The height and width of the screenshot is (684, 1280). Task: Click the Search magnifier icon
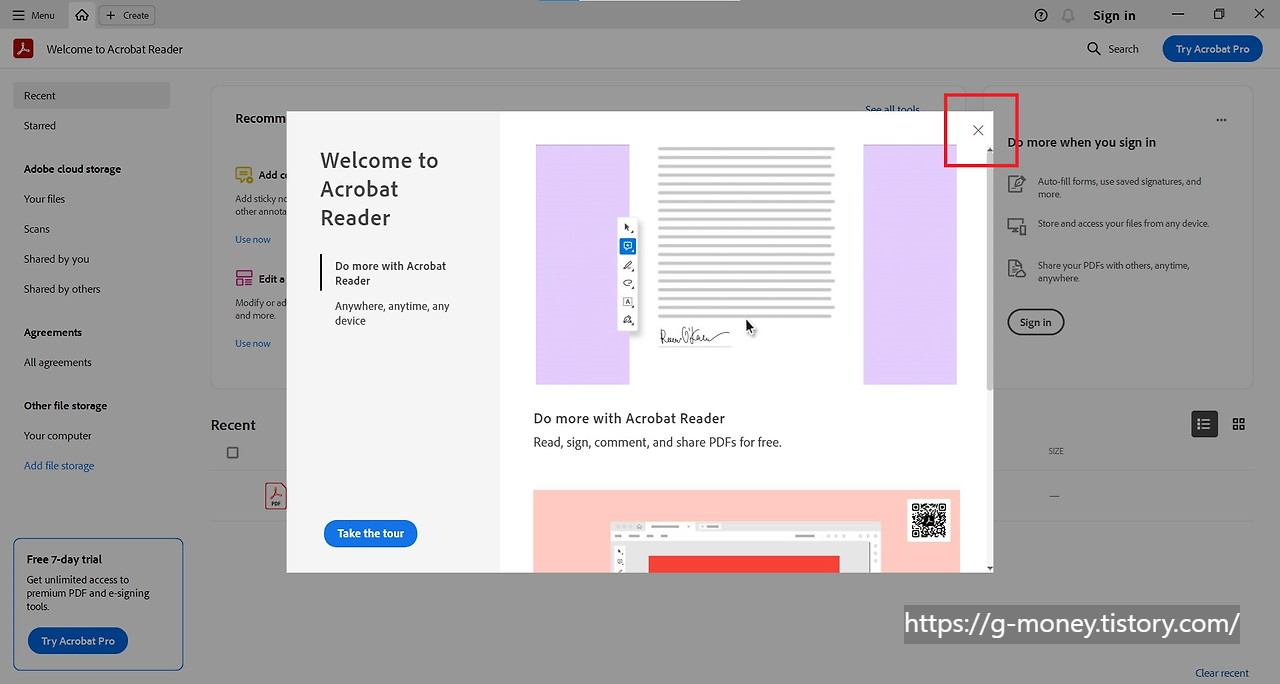click(1094, 49)
